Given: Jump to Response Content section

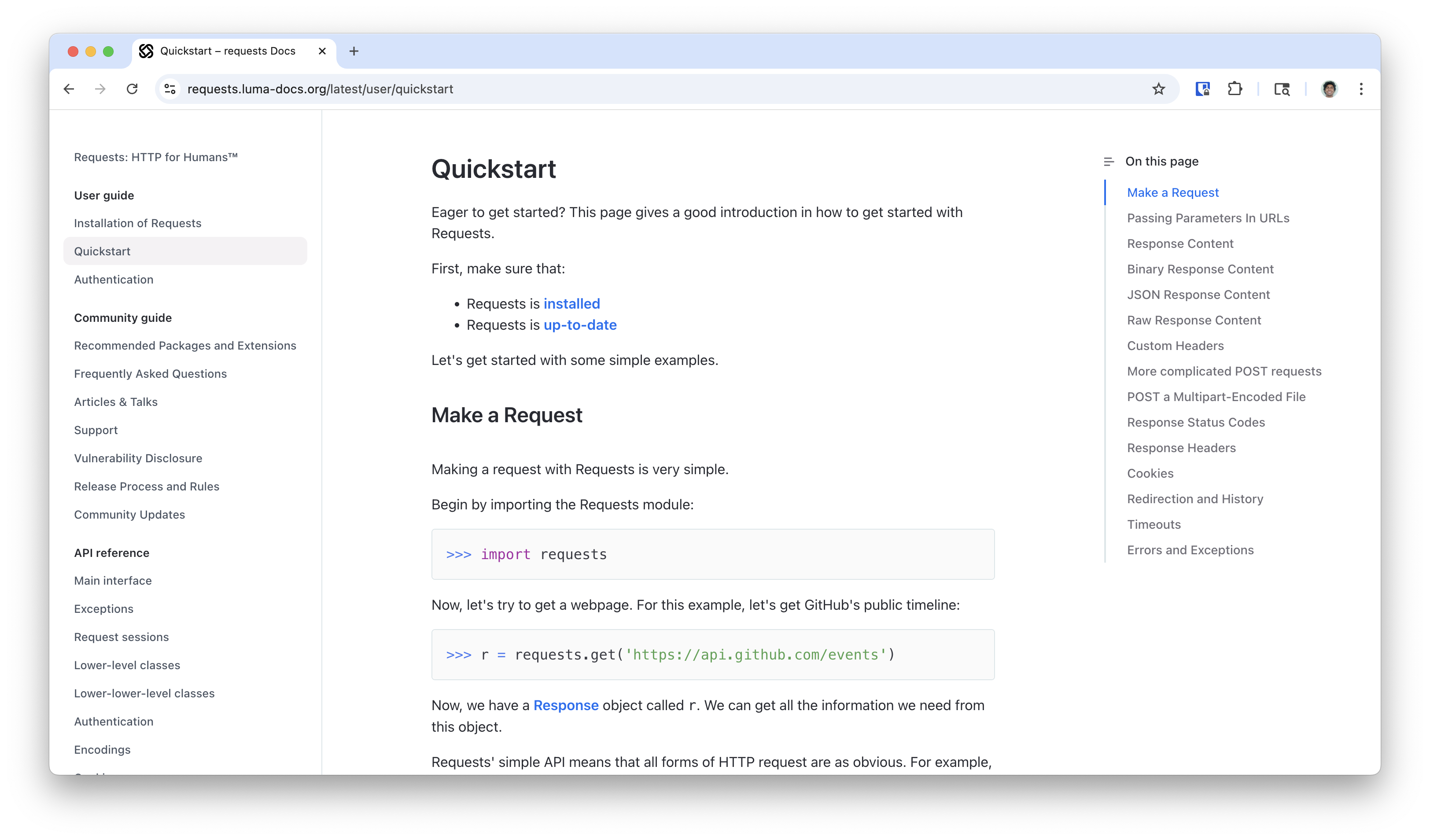Looking at the screenshot, I should coord(1180,243).
